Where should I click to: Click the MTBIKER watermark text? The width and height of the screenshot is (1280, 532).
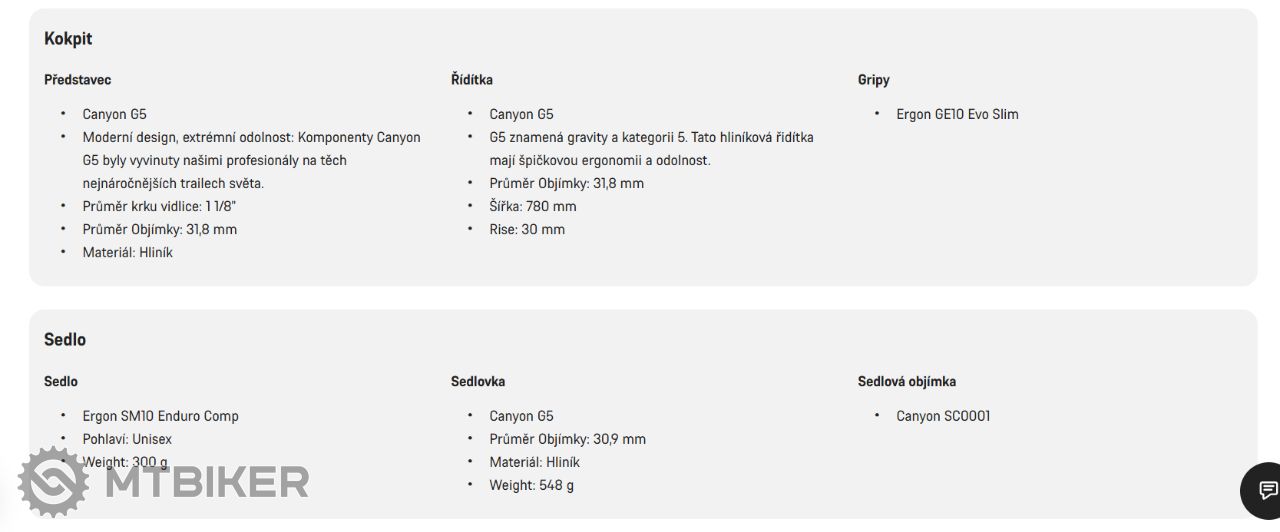(207, 482)
